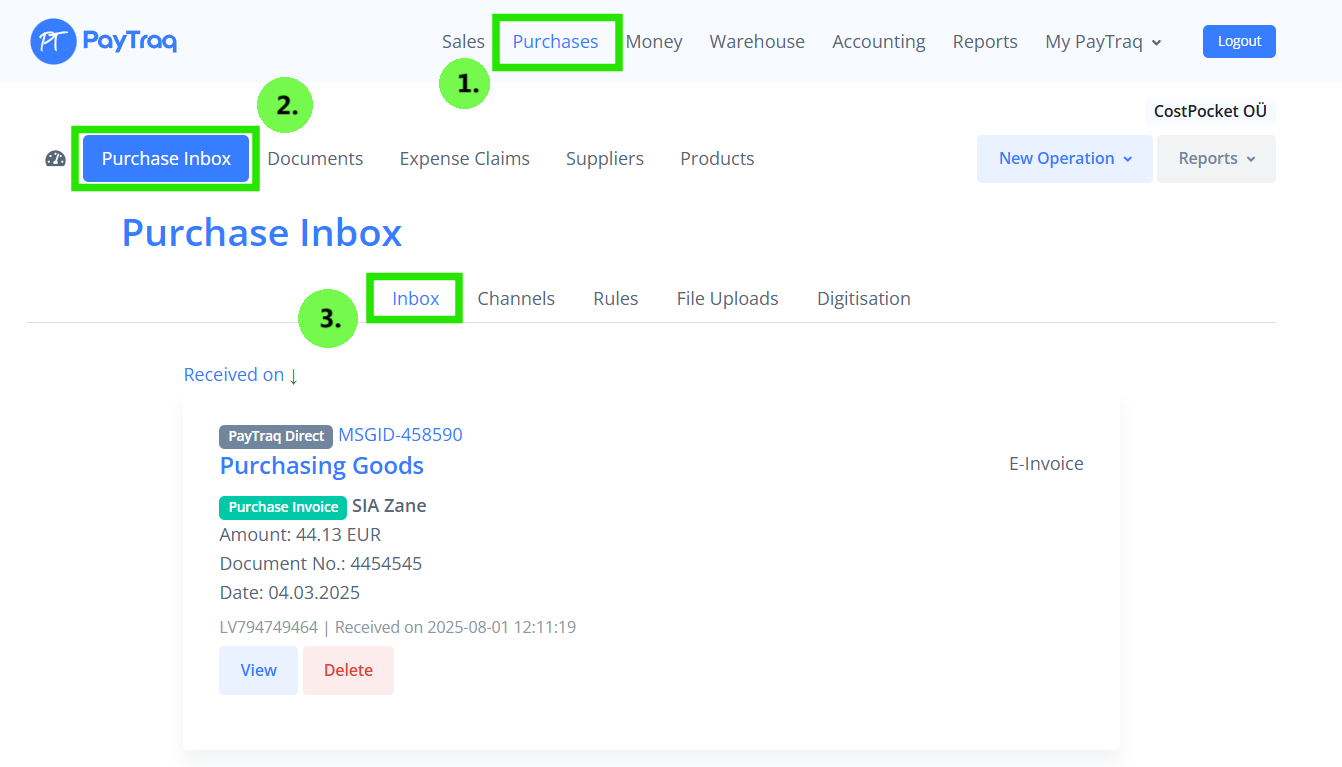The height and width of the screenshot is (767, 1342).
Task: Open the Products section
Action: point(717,159)
